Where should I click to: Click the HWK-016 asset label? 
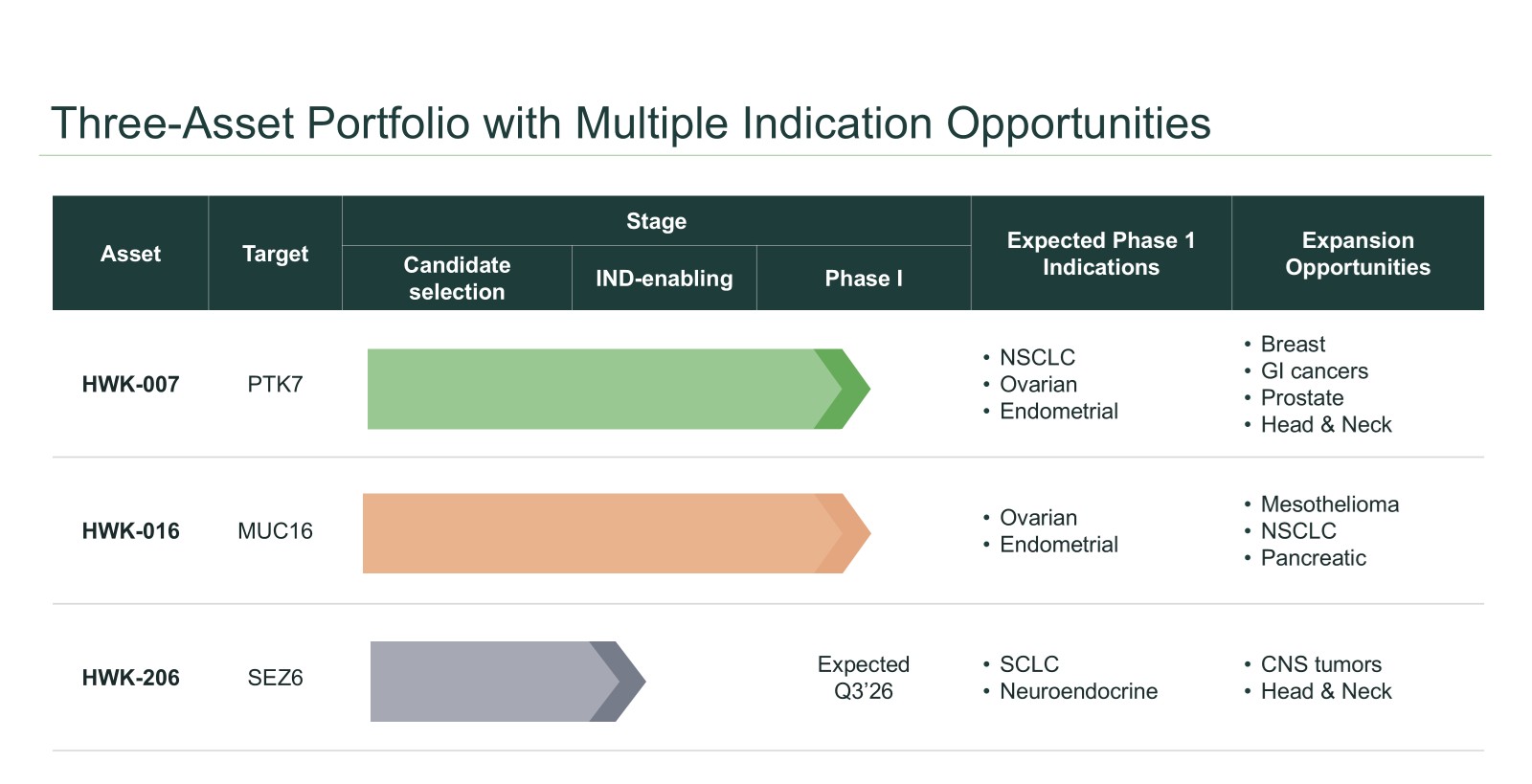click(x=130, y=531)
